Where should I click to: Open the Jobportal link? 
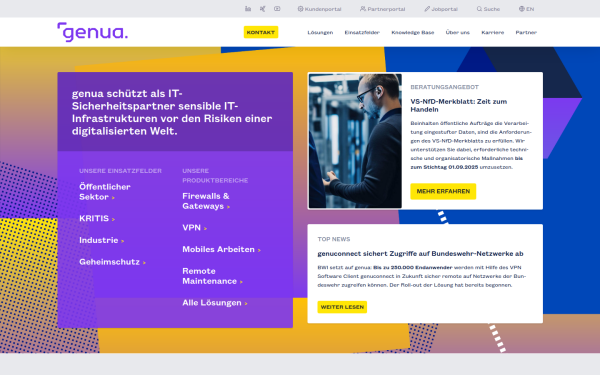pyautogui.click(x=441, y=9)
